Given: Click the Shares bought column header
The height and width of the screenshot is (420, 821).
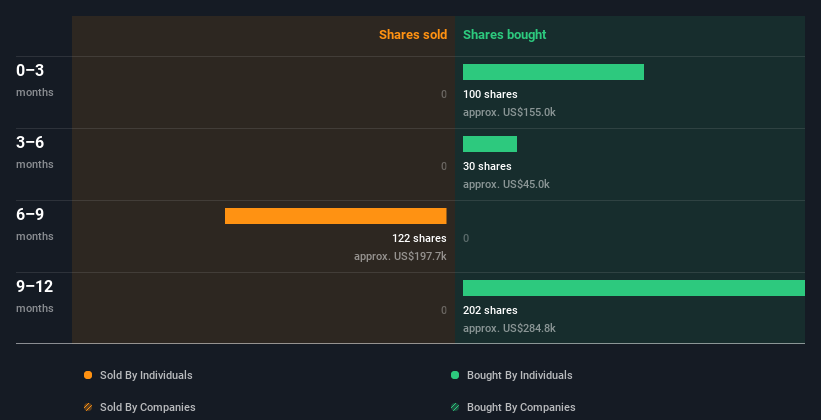Looking at the screenshot, I should (505, 35).
